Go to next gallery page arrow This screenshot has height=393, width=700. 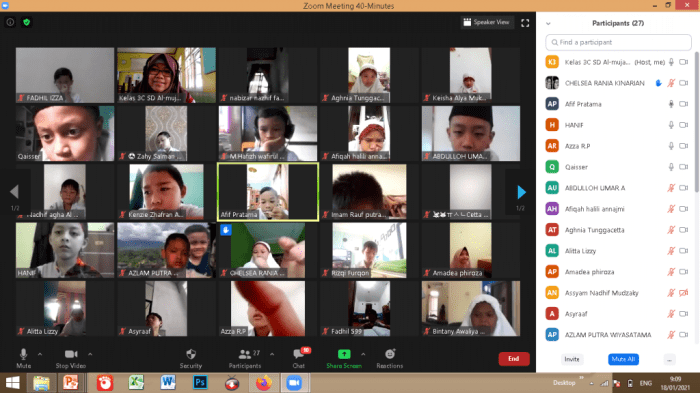tap(521, 192)
